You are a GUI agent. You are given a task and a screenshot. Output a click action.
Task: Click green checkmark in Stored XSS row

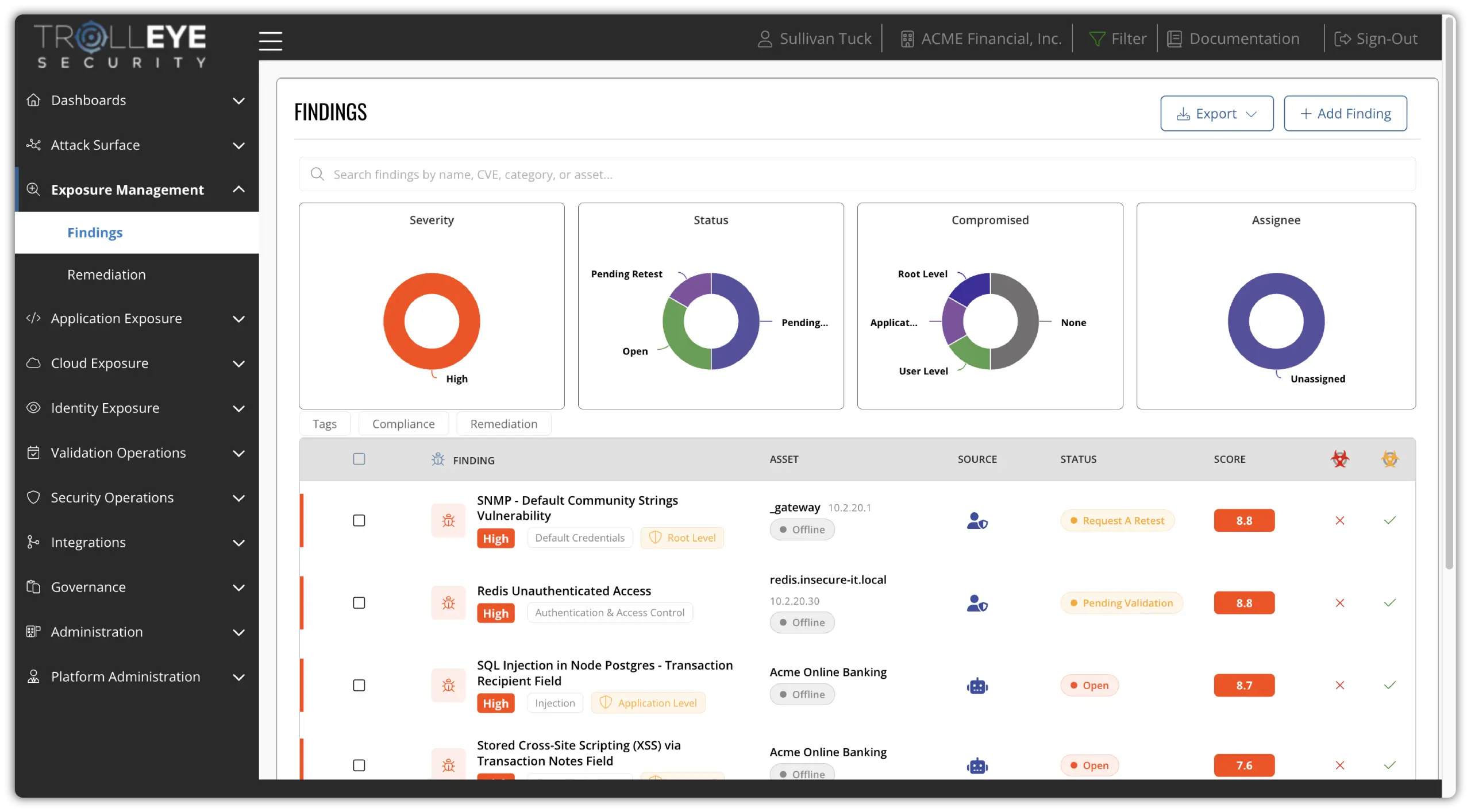(1389, 765)
